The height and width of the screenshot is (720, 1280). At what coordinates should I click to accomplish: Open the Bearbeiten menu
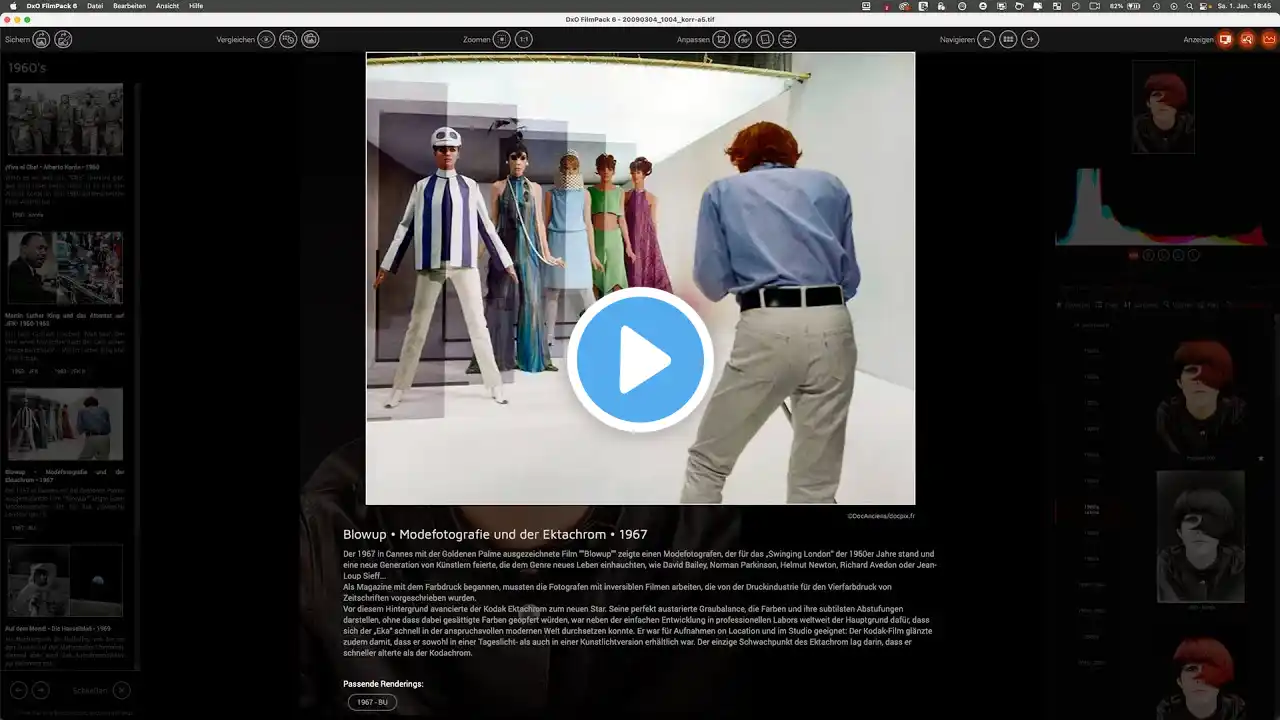[129, 6]
